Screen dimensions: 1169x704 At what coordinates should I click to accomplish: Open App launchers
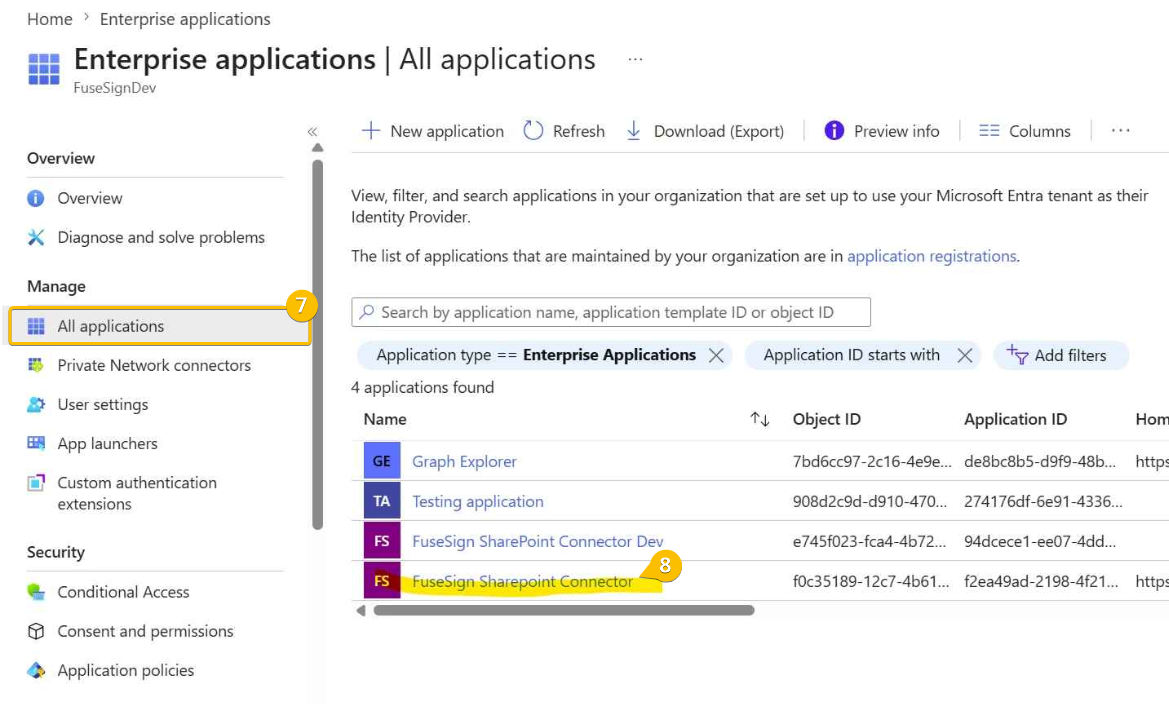107,443
